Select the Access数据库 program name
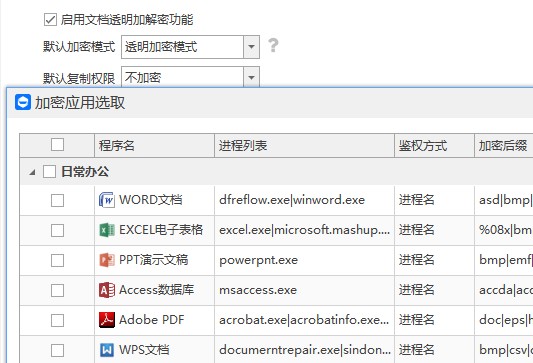 (156, 290)
